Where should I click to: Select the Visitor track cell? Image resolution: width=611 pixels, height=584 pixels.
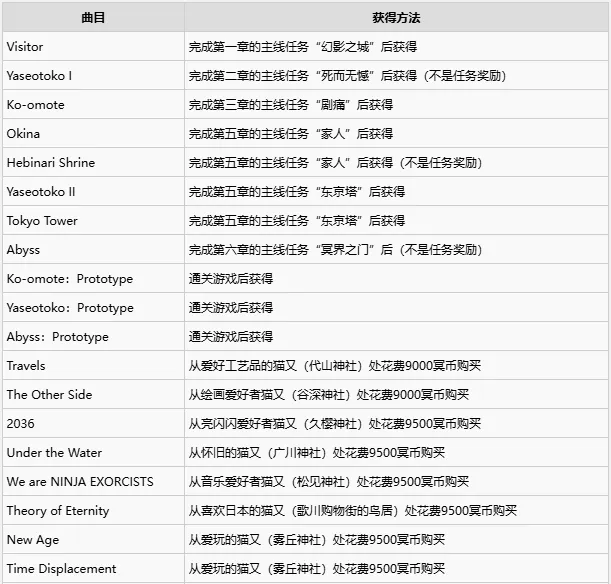(x=93, y=46)
